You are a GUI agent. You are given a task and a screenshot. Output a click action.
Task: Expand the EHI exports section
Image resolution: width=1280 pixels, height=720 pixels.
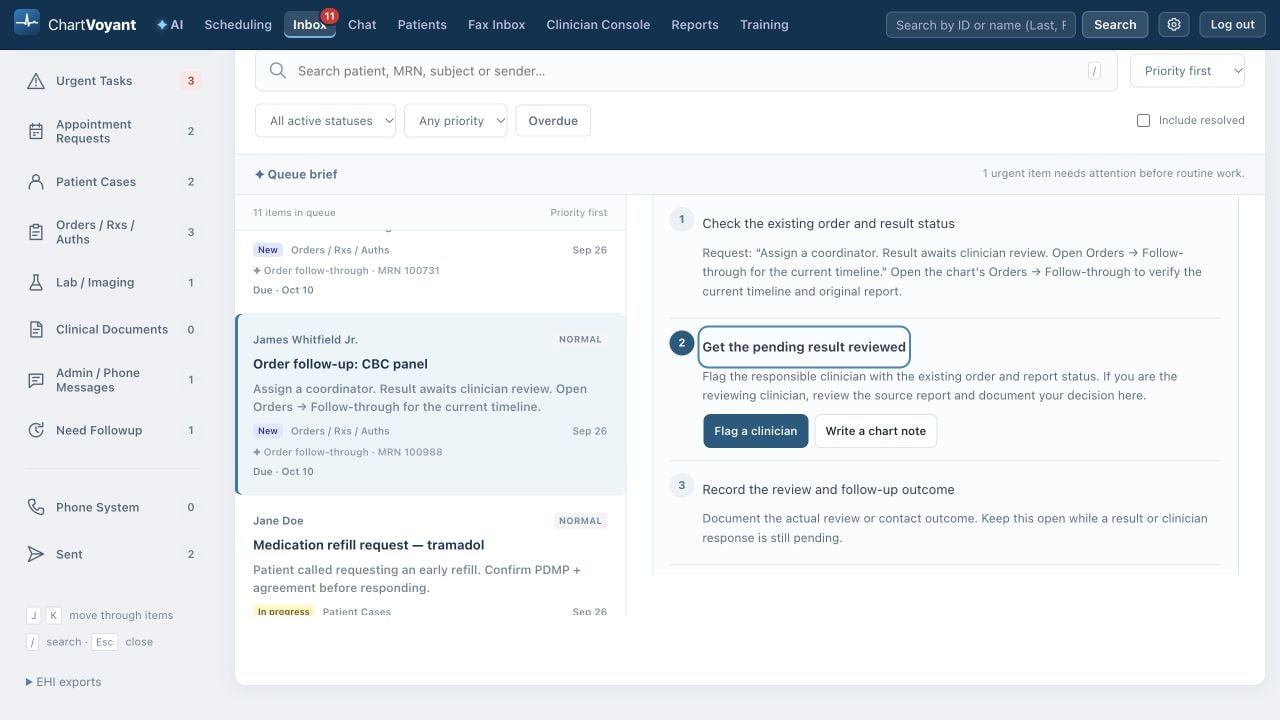[x=63, y=682]
